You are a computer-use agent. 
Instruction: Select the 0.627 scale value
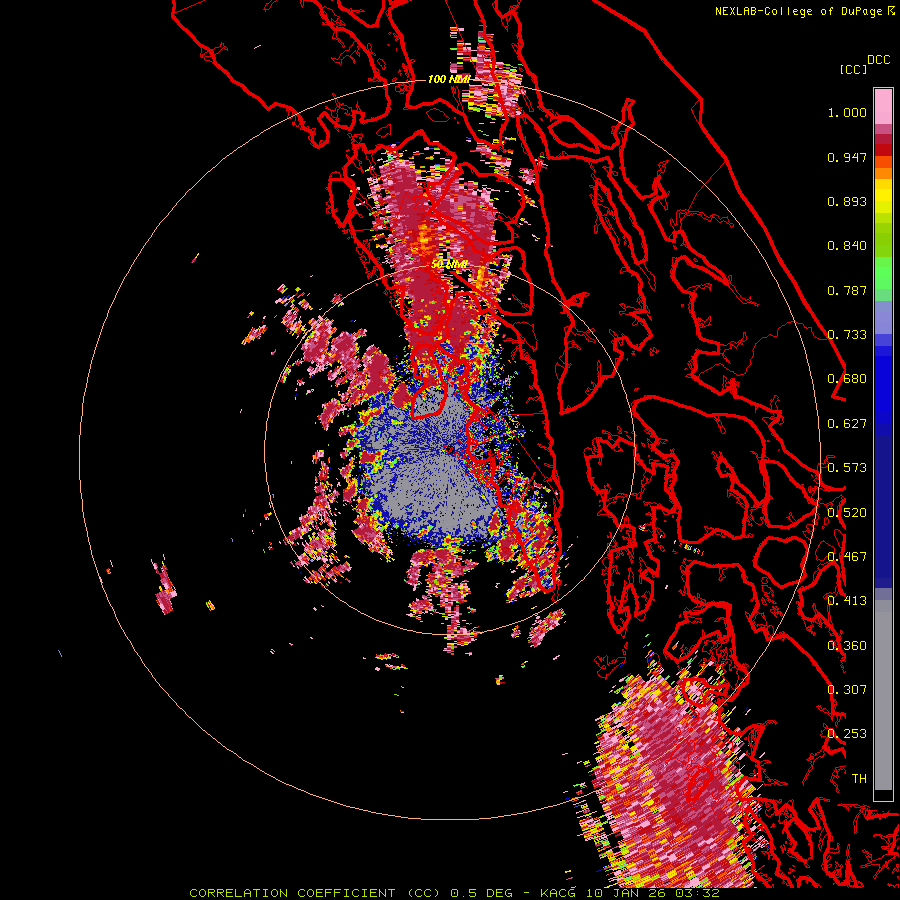847,424
